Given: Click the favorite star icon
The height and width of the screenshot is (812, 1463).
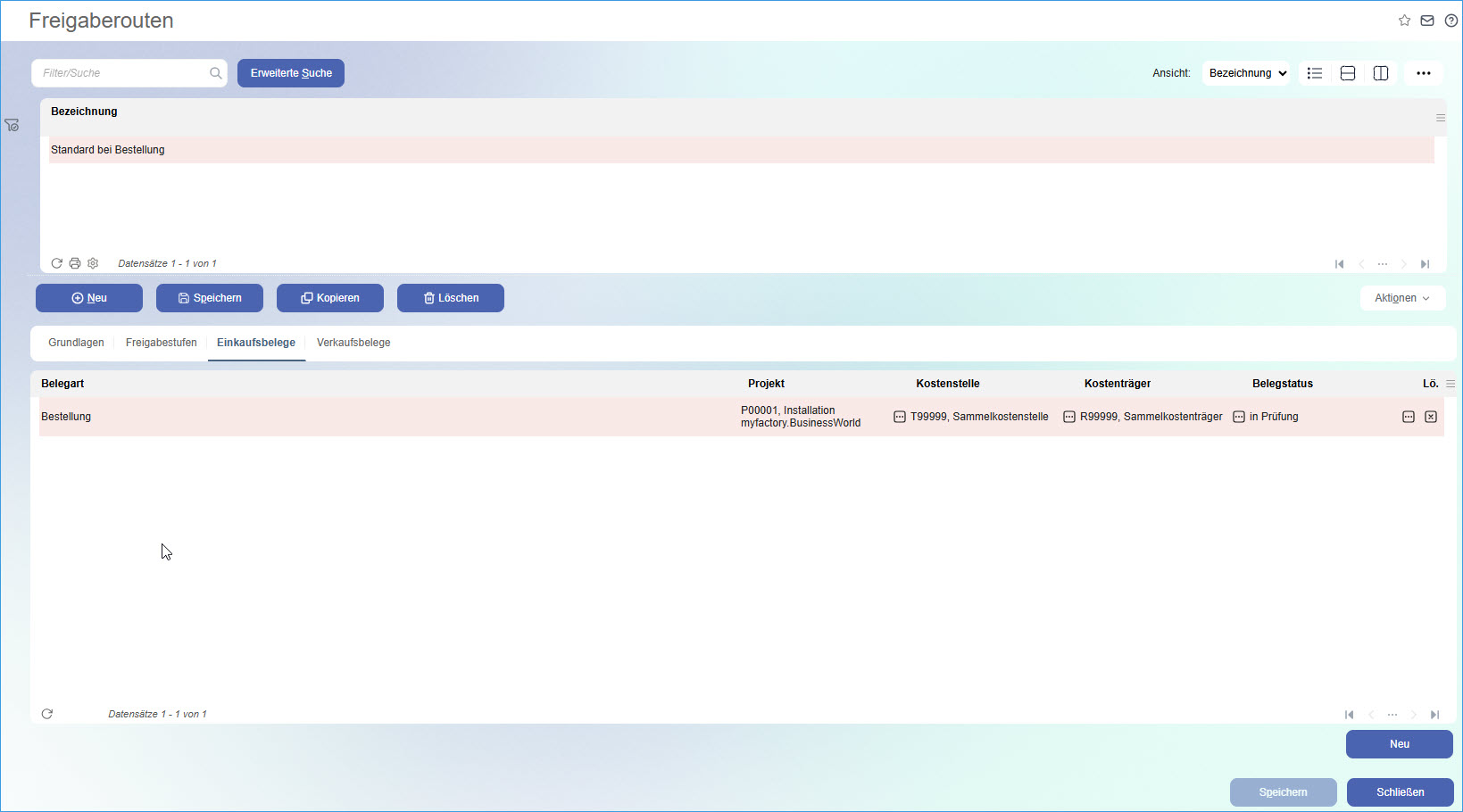Looking at the screenshot, I should (x=1404, y=21).
